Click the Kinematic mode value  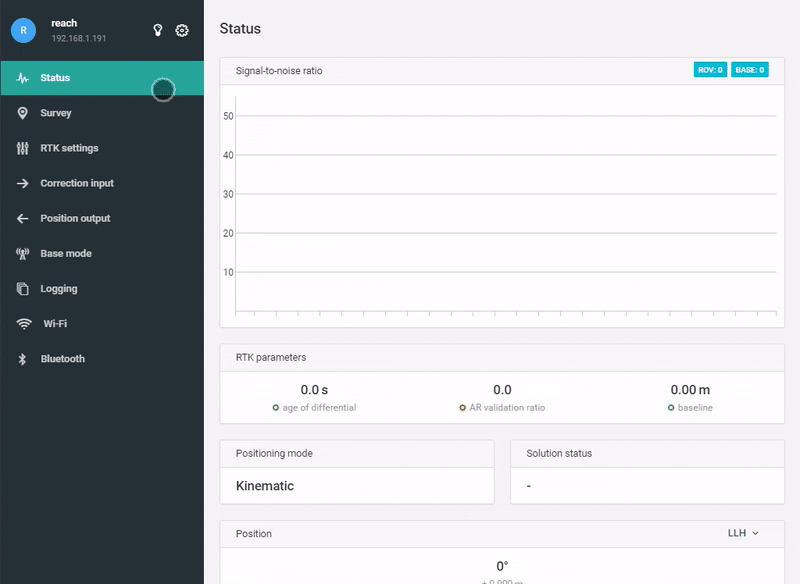pos(265,486)
